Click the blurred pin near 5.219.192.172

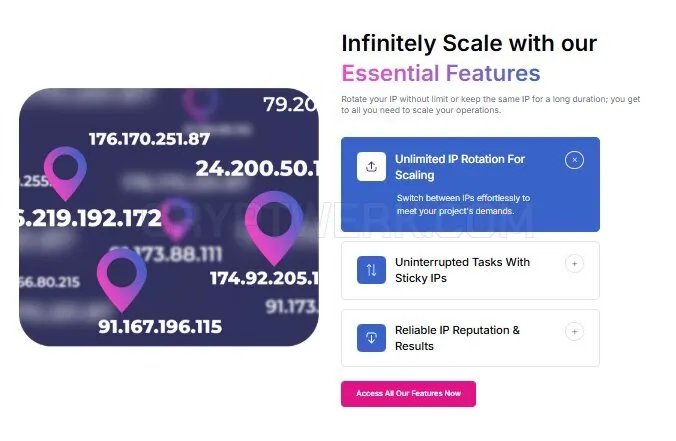click(176, 218)
